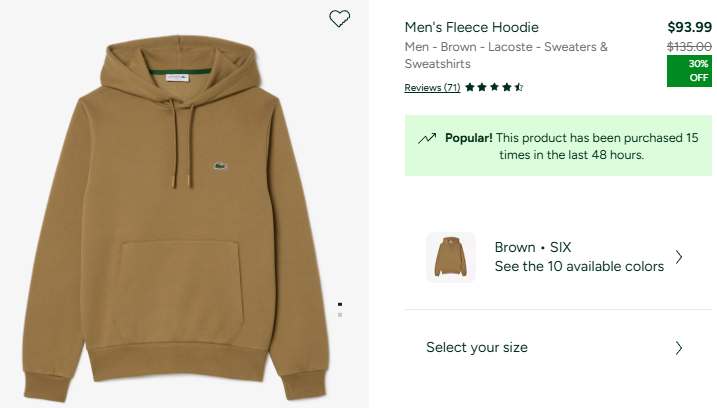Click the trending arrow icon beside Popular
This screenshot has height=408, width=717.
coord(426,138)
